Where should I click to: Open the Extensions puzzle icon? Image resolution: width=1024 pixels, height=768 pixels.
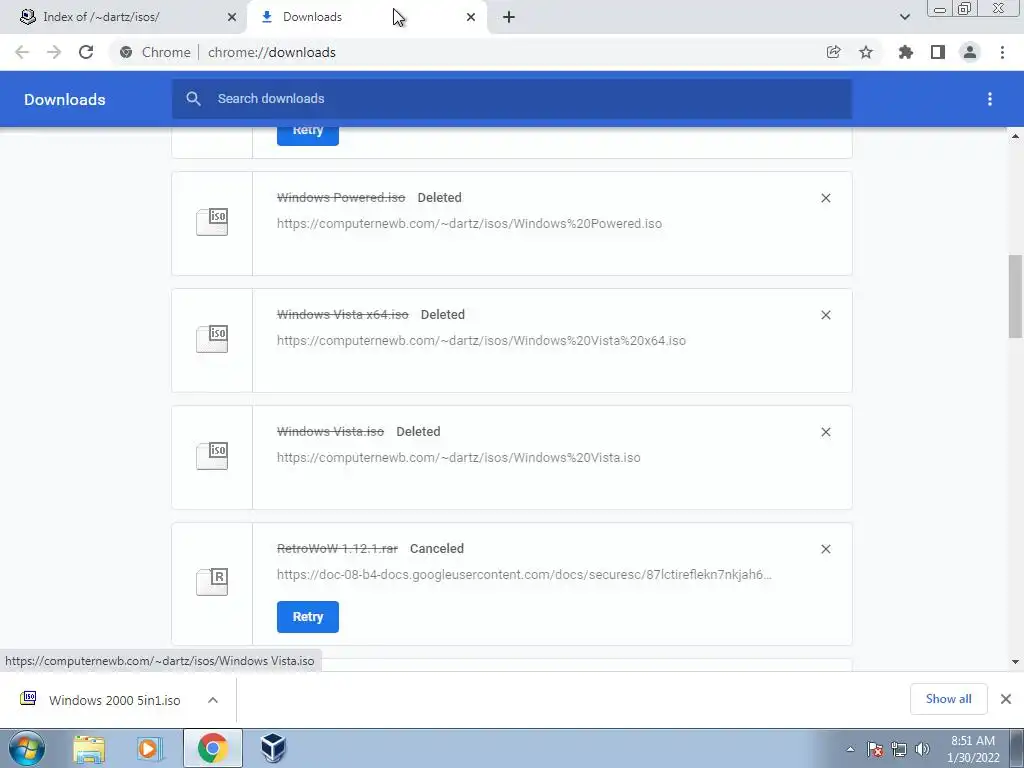point(905,52)
